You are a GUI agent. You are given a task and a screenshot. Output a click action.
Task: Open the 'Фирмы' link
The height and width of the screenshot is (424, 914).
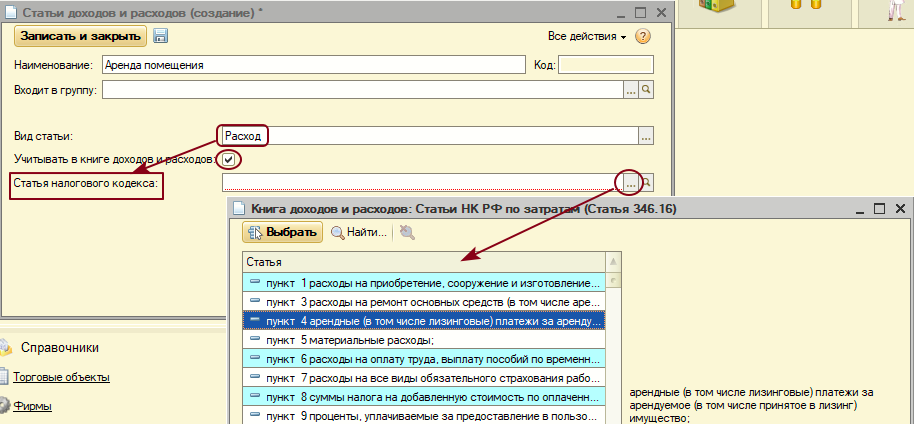[33, 406]
